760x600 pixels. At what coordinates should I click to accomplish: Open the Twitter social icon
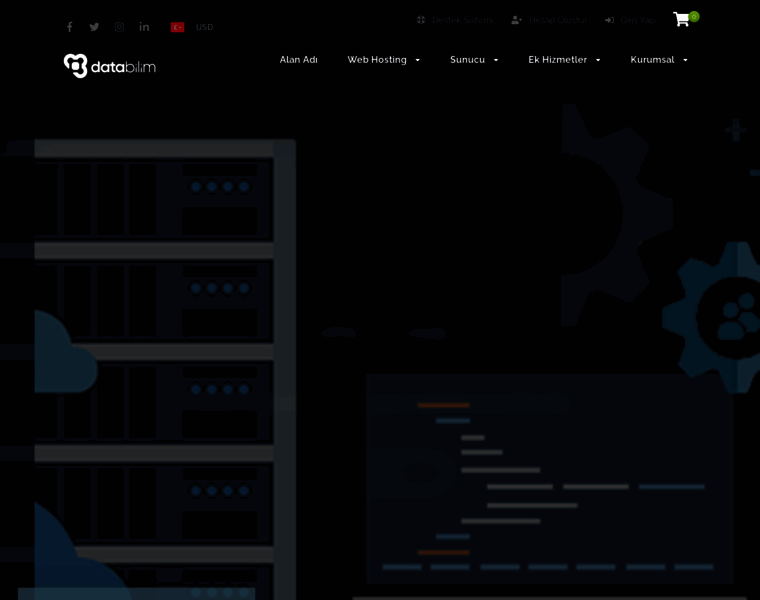click(x=94, y=27)
